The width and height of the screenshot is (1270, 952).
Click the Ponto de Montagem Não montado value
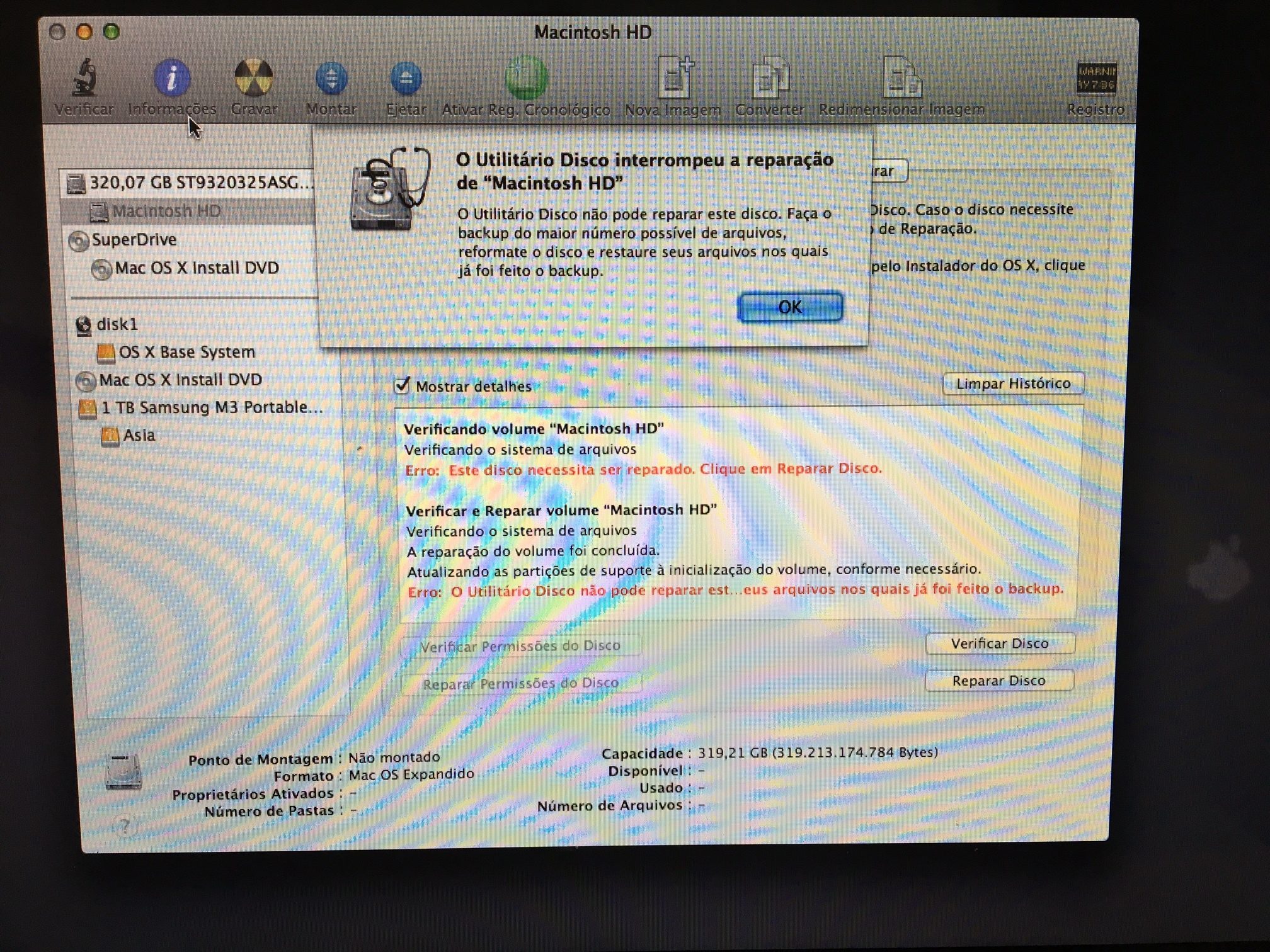pyautogui.click(x=394, y=757)
